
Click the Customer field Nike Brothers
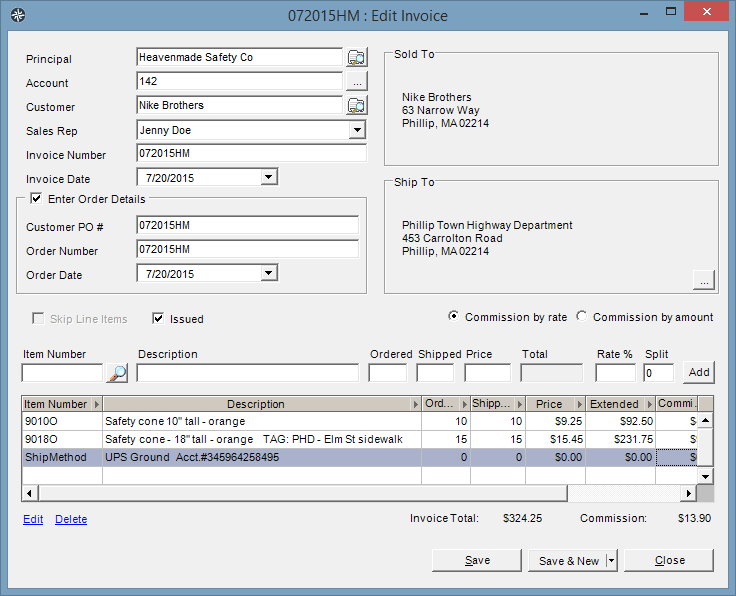(x=239, y=105)
